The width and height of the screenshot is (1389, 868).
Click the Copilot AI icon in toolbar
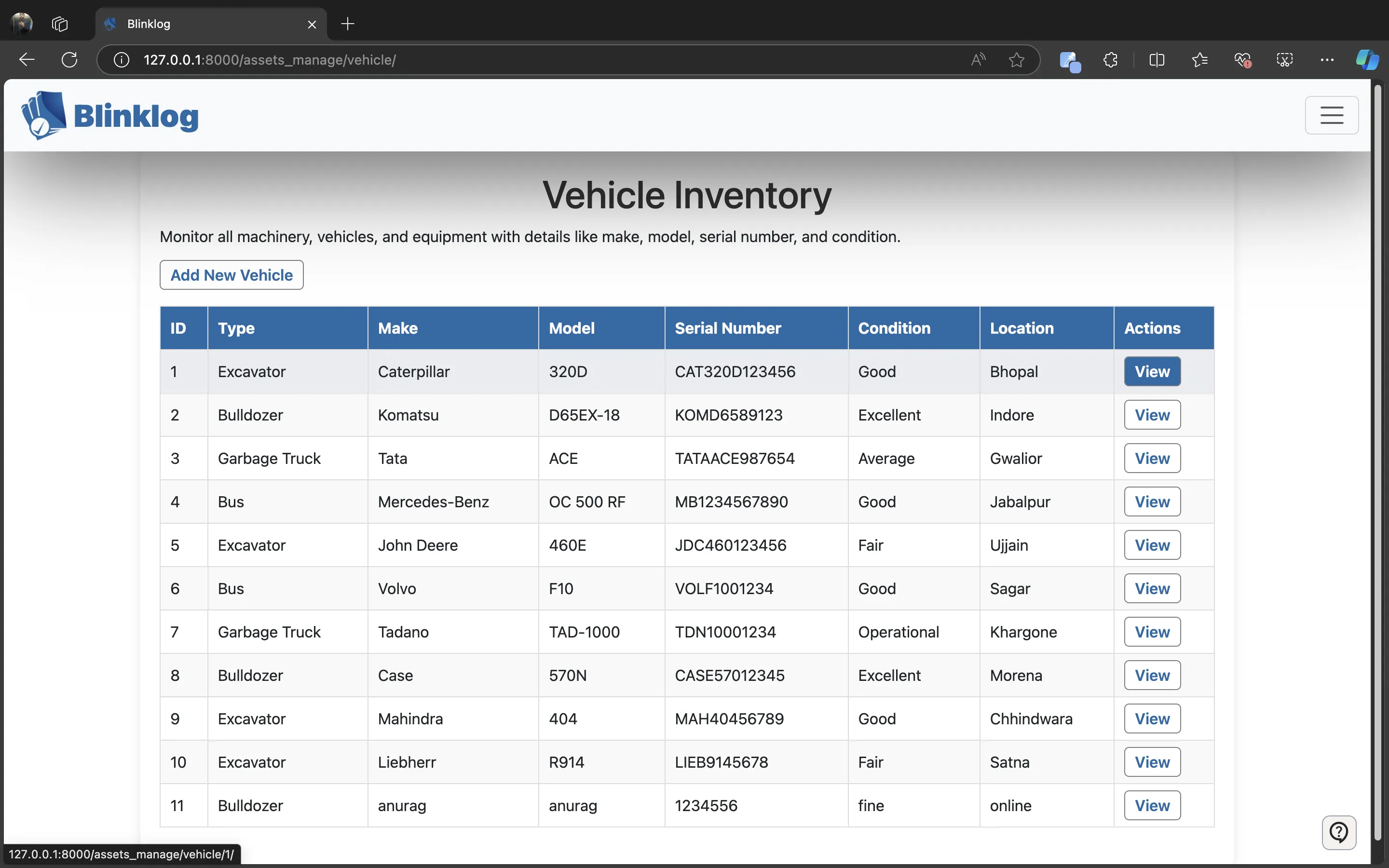pyautogui.click(x=1365, y=60)
